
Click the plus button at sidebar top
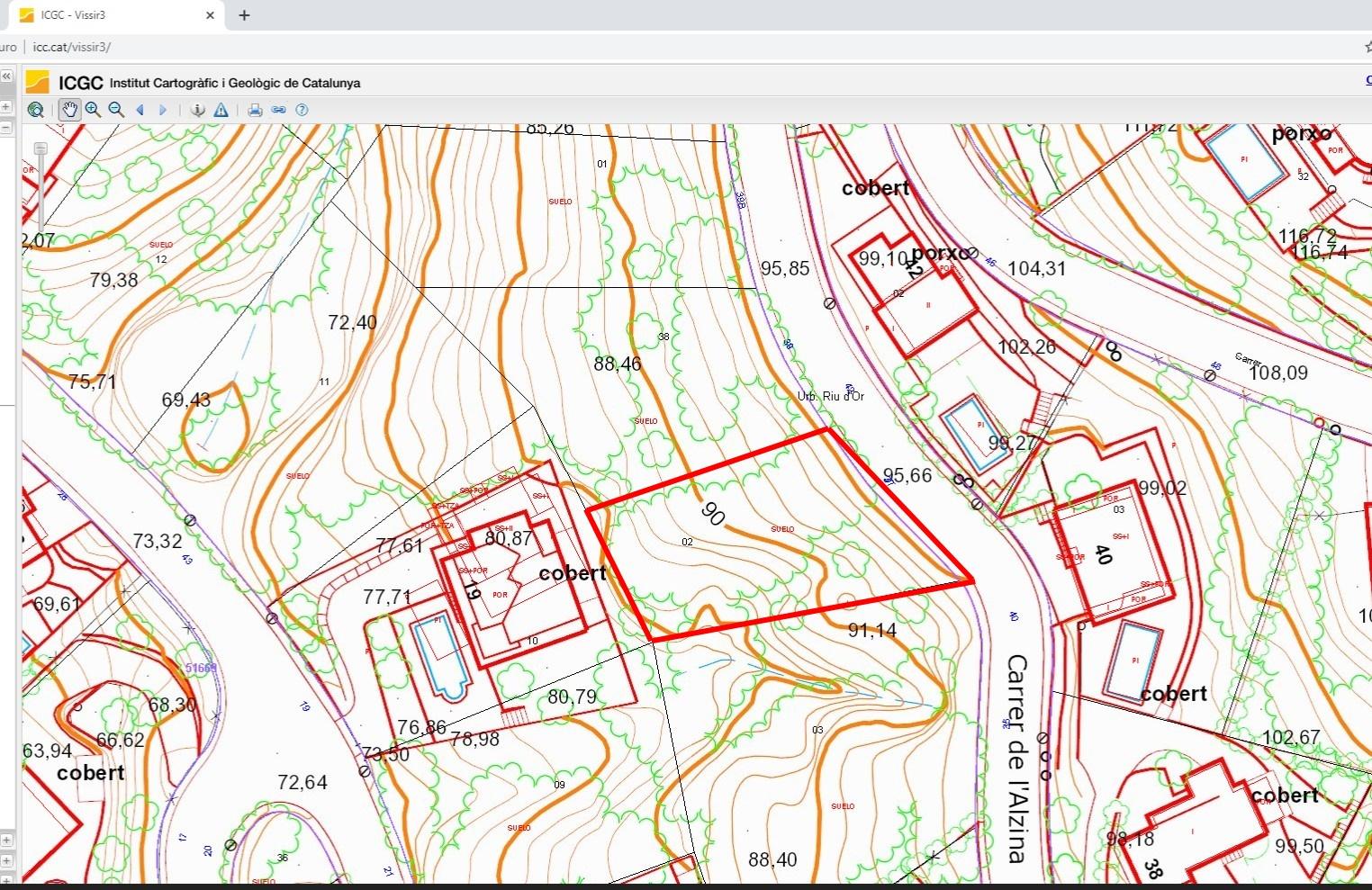tap(6, 107)
